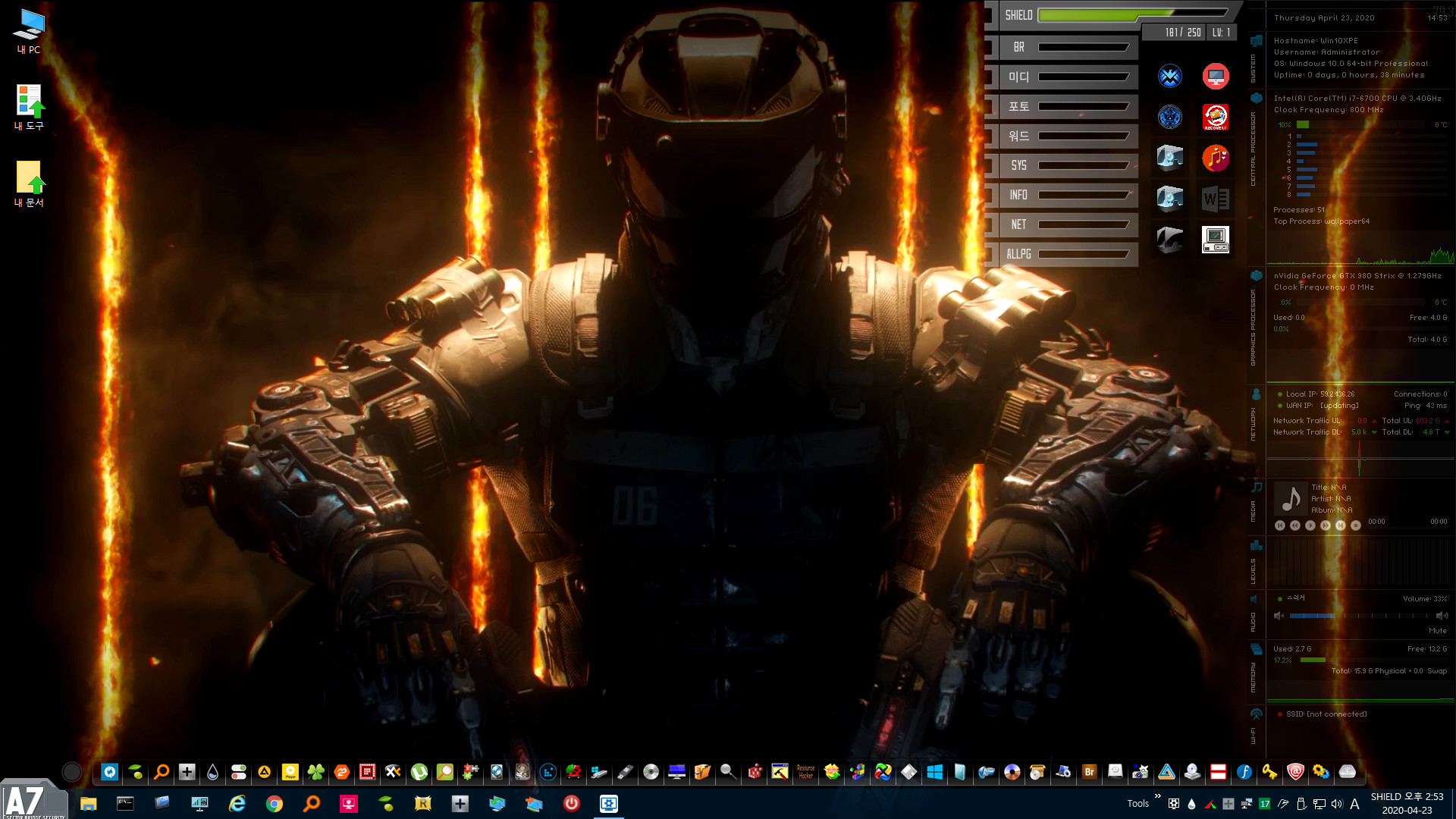Open the 내 PC desktop icon
Image resolution: width=1456 pixels, height=819 pixels.
[29, 31]
